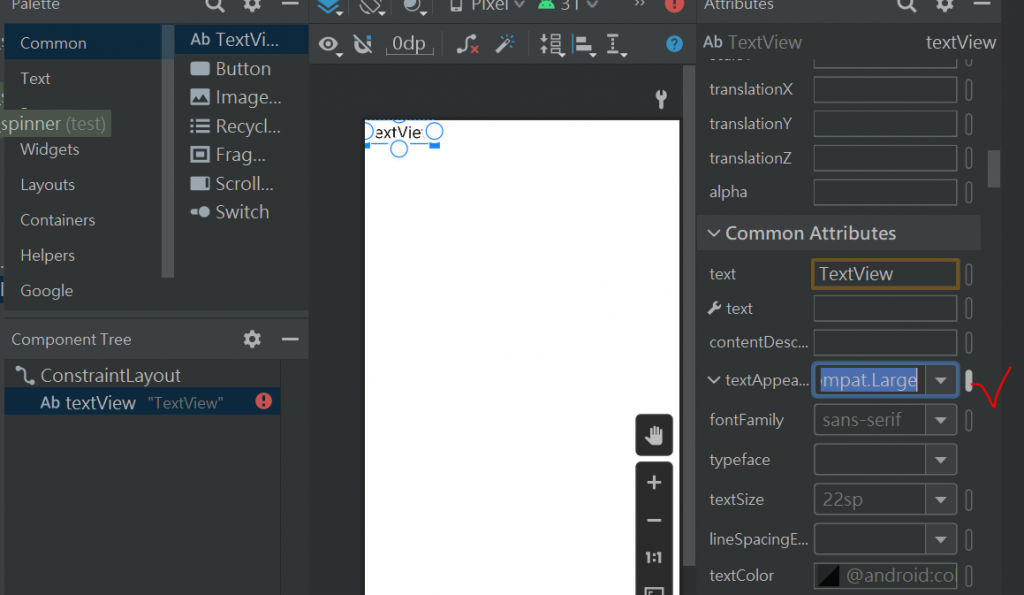Image resolution: width=1024 pixels, height=595 pixels.
Task: Choose TextView in palette list
Action: [x=241, y=39]
